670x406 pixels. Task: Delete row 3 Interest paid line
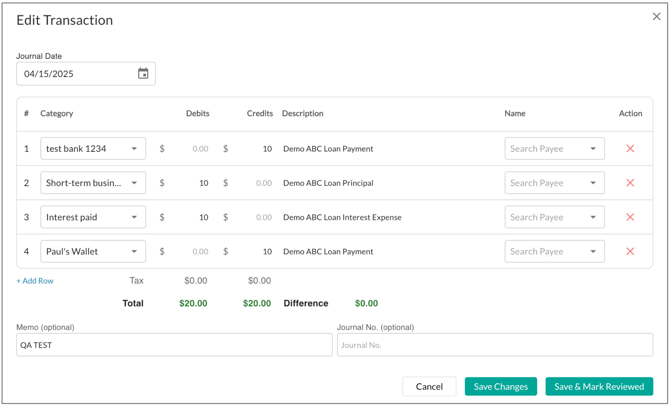(630, 217)
